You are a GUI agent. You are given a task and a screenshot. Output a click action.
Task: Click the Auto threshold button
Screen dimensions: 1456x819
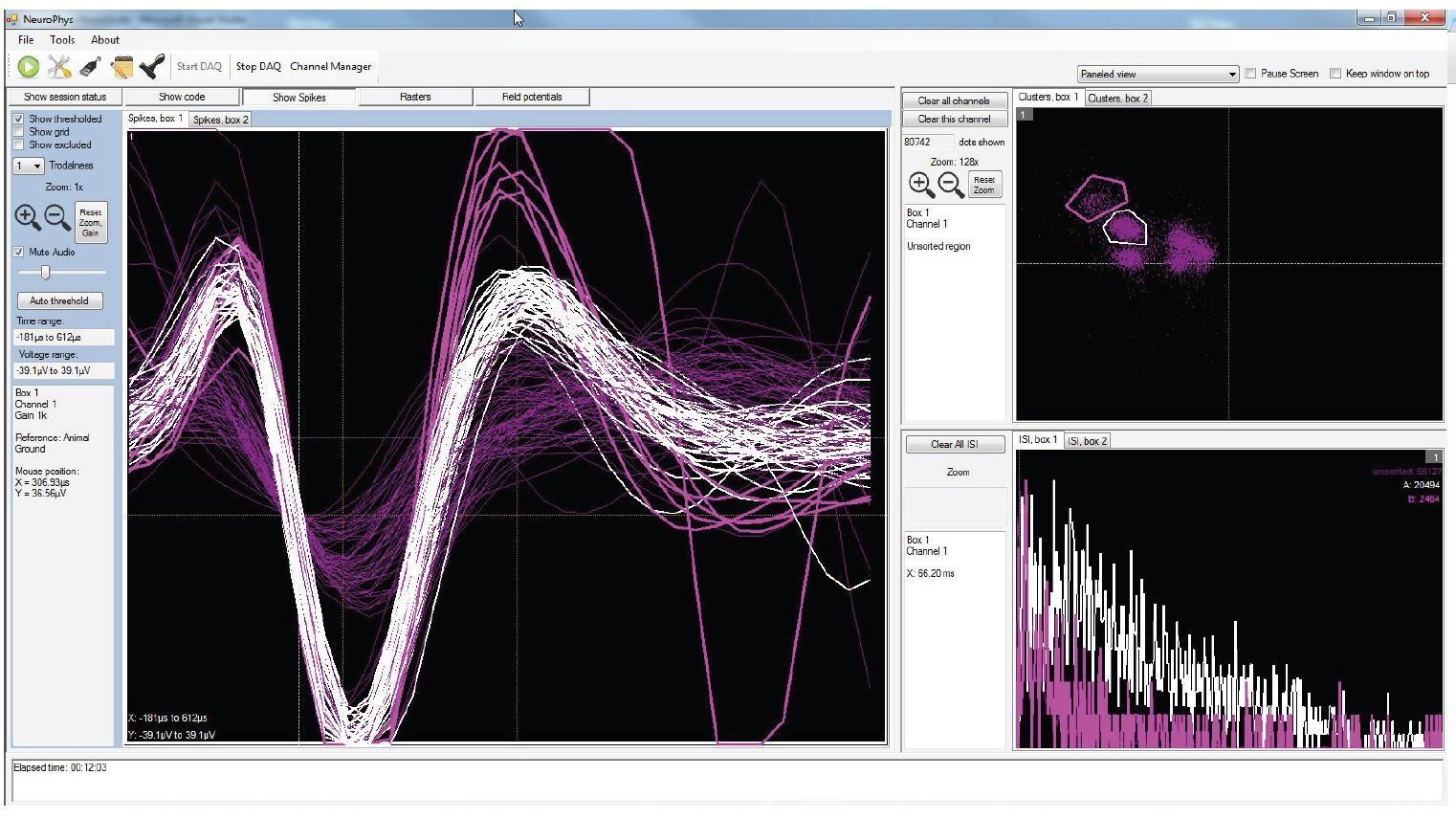[58, 300]
